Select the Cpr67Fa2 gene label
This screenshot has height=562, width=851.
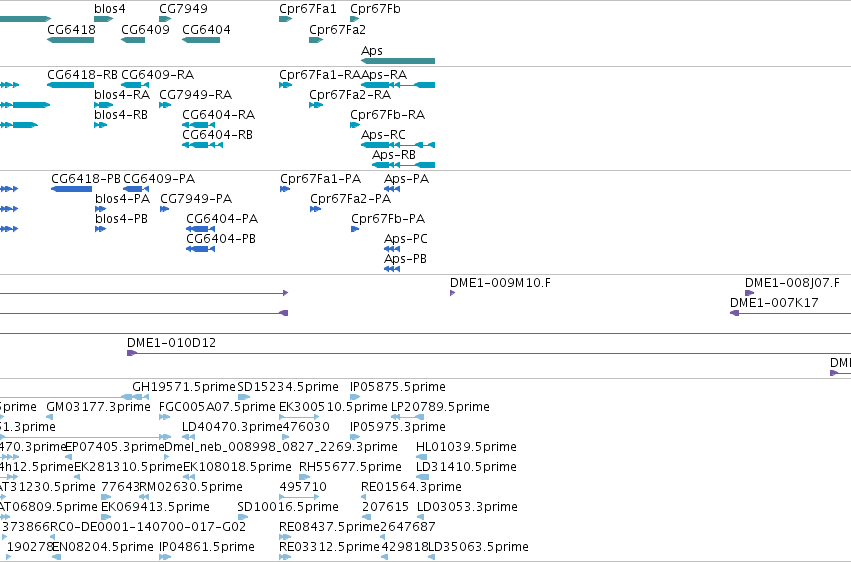[338, 29]
